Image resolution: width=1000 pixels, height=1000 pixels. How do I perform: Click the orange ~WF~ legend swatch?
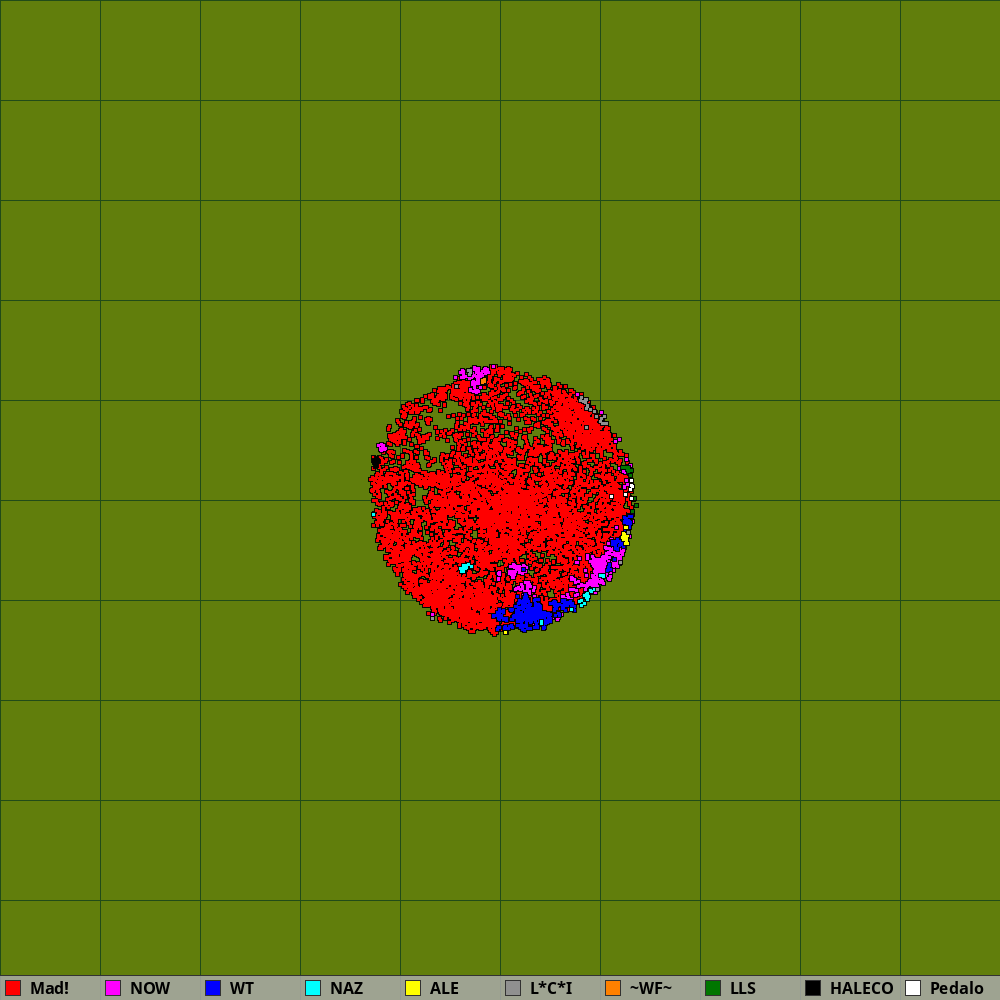pos(613,988)
